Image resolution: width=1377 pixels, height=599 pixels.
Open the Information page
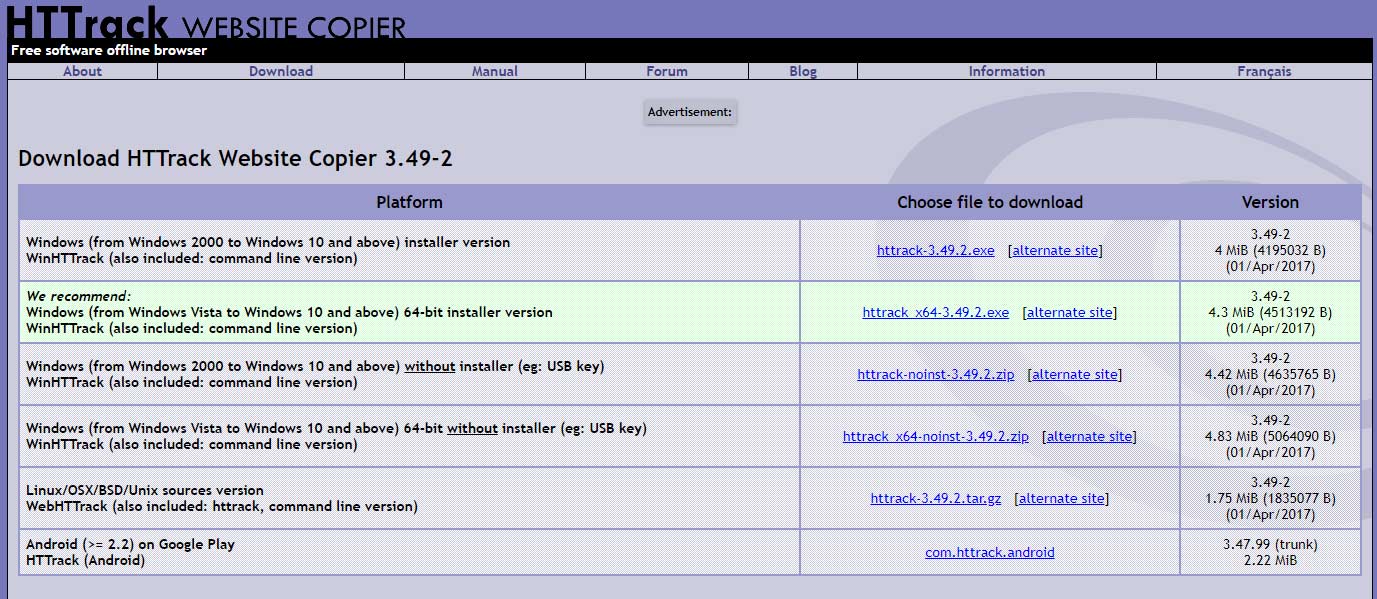click(1006, 71)
